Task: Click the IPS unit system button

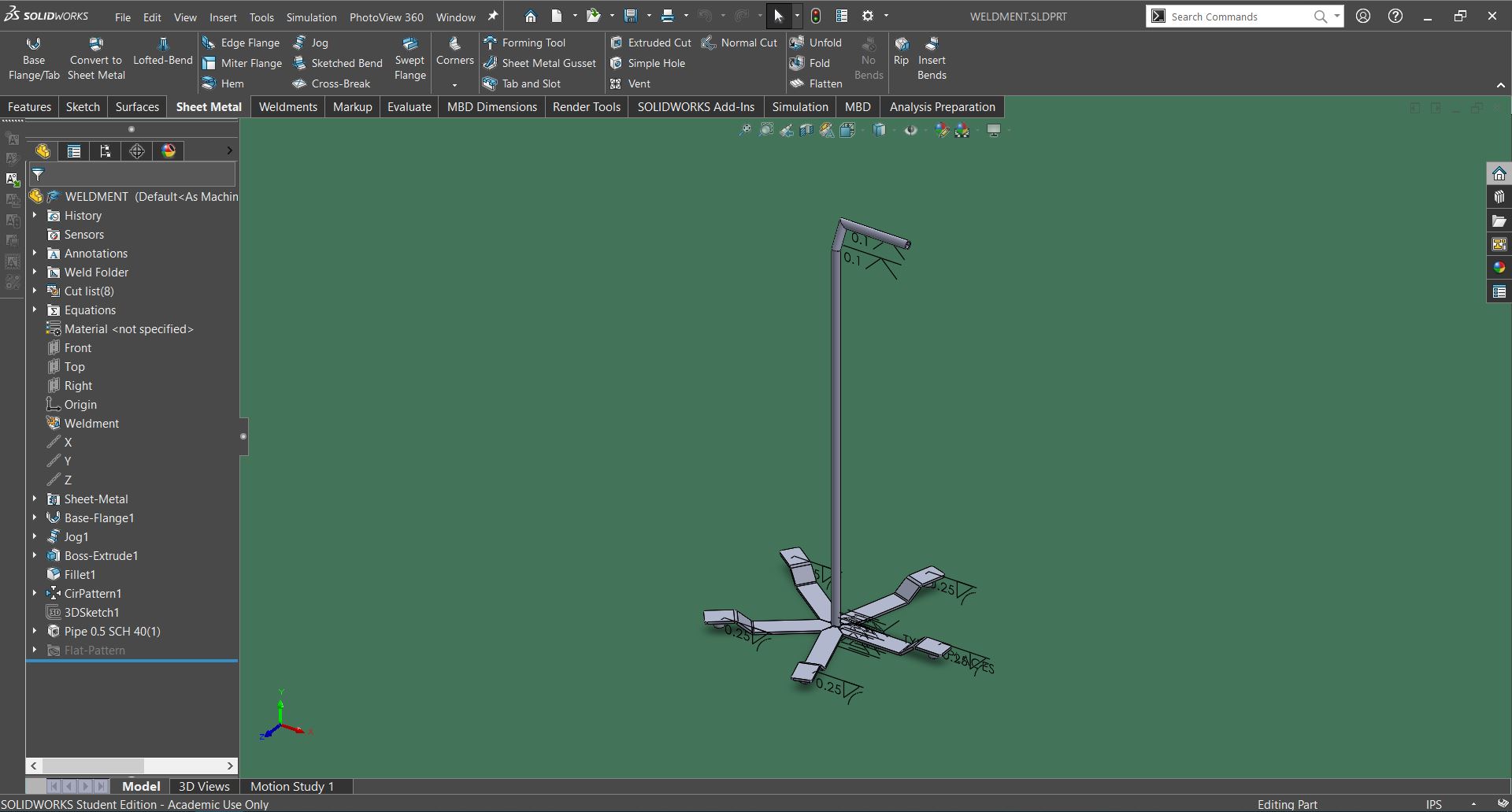Action: pyautogui.click(x=1433, y=804)
